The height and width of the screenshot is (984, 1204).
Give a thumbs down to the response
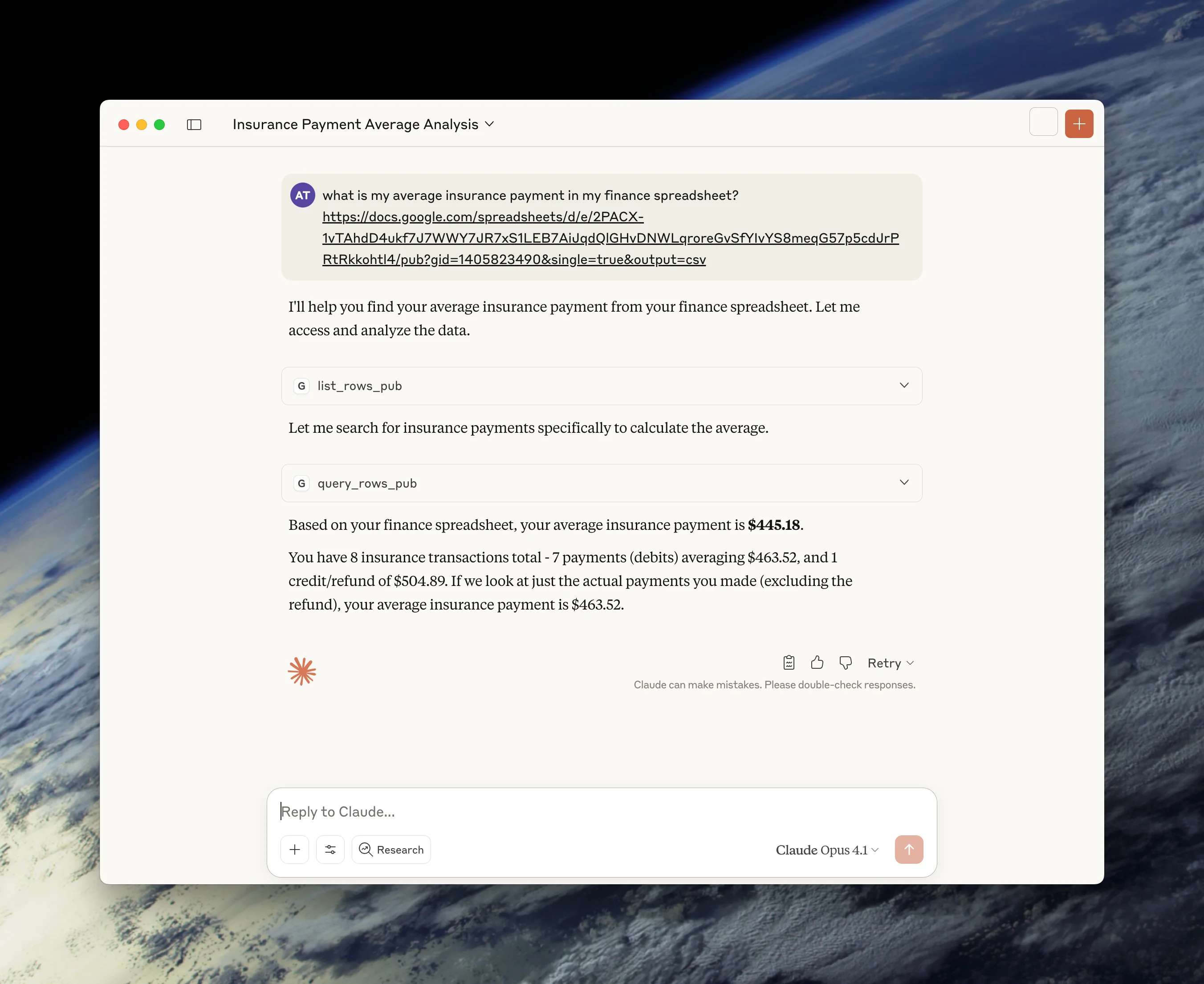[x=845, y=663]
